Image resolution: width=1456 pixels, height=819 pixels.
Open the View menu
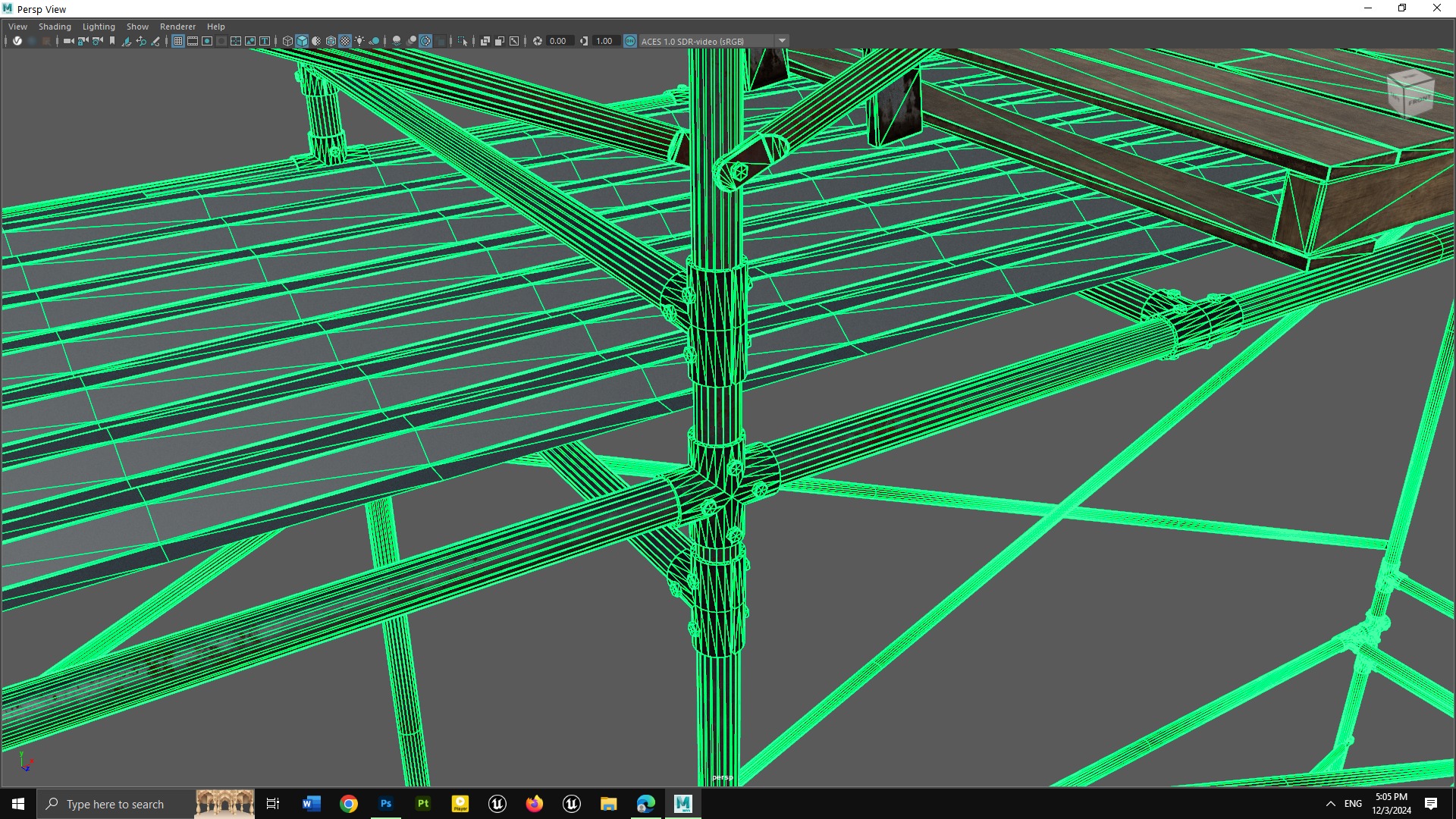click(17, 27)
